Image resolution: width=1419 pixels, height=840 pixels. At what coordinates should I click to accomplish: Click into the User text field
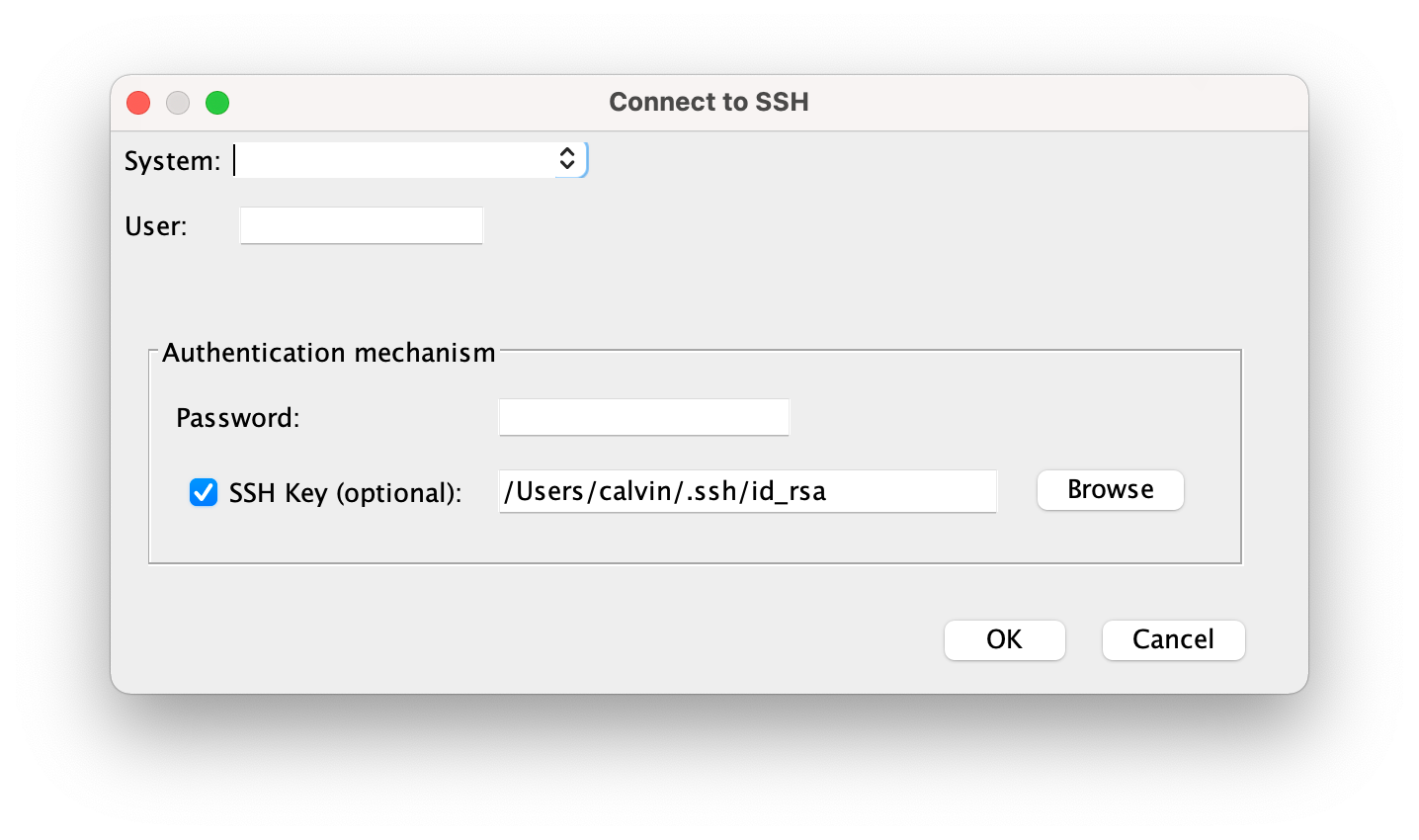click(362, 225)
